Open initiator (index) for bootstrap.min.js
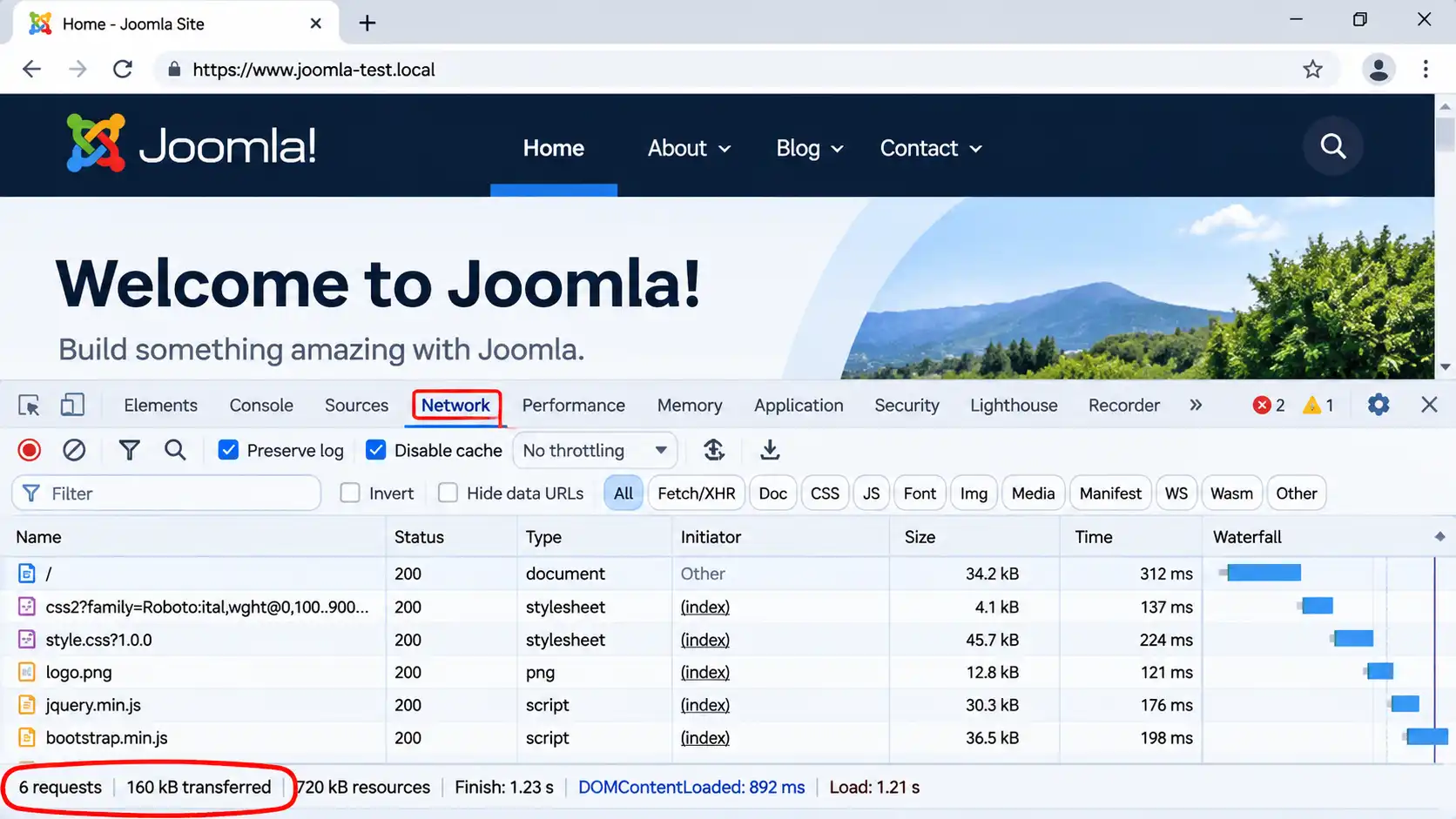 coord(705,737)
